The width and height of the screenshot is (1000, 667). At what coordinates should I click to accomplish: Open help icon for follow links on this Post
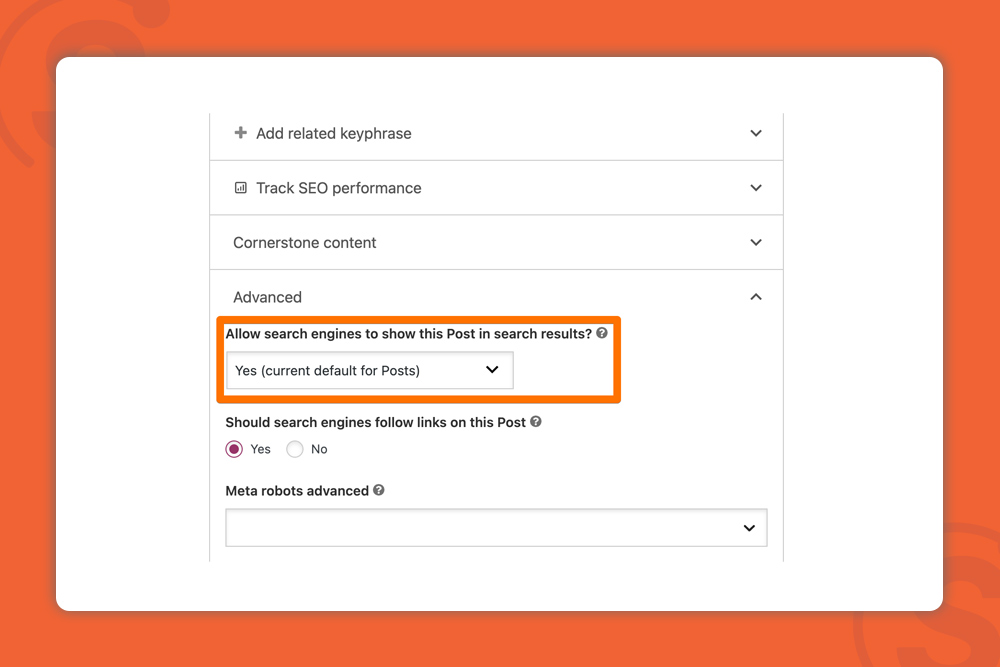pos(536,421)
